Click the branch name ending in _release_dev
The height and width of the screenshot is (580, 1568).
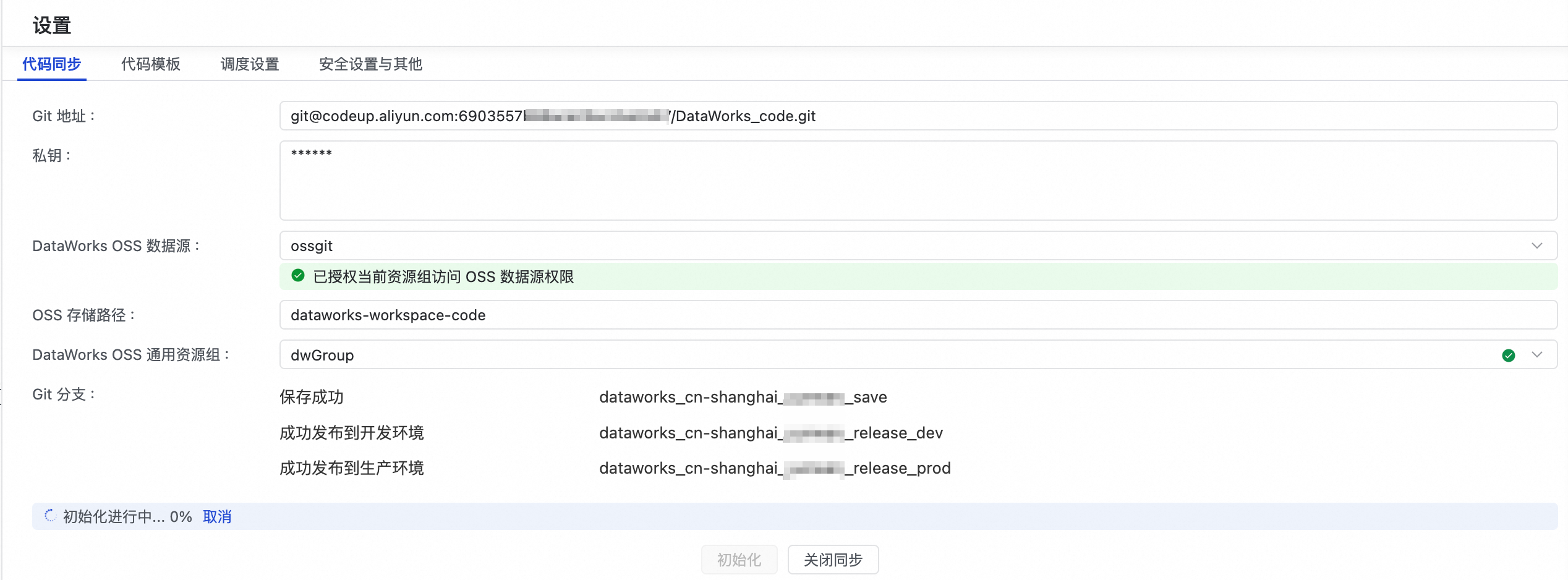pos(771,433)
